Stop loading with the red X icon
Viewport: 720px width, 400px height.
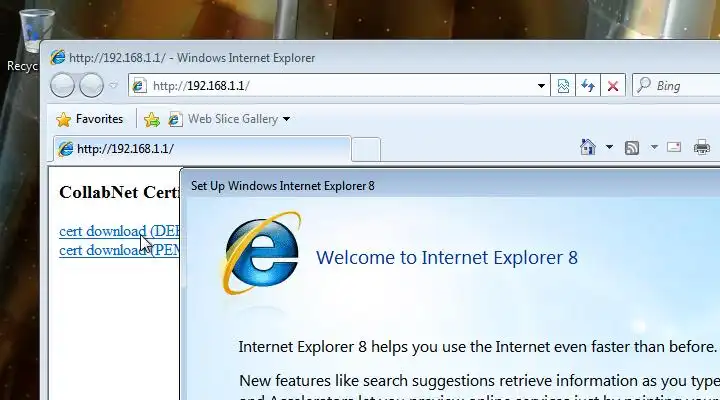click(613, 86)
